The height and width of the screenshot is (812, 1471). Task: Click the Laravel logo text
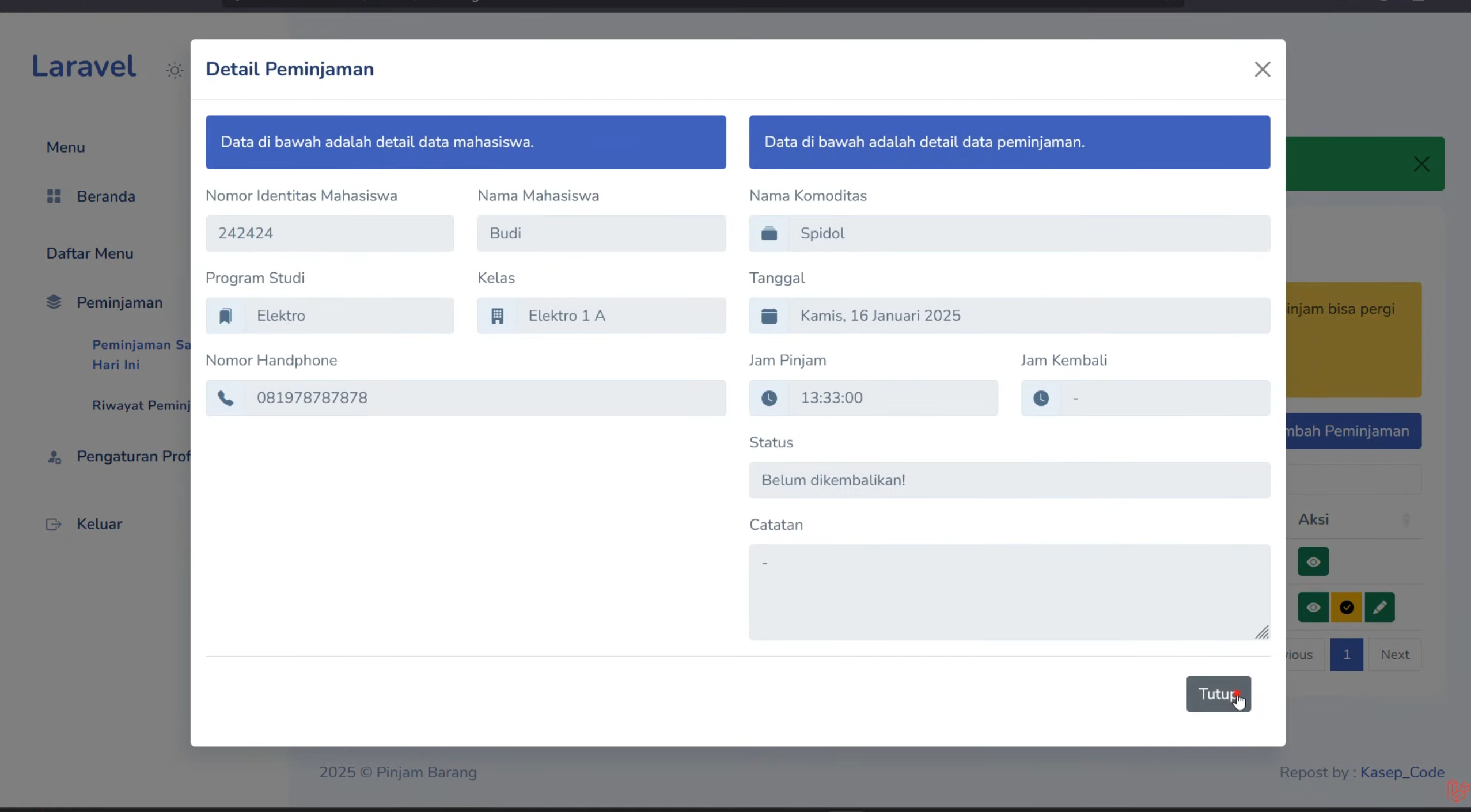(84, 66)
